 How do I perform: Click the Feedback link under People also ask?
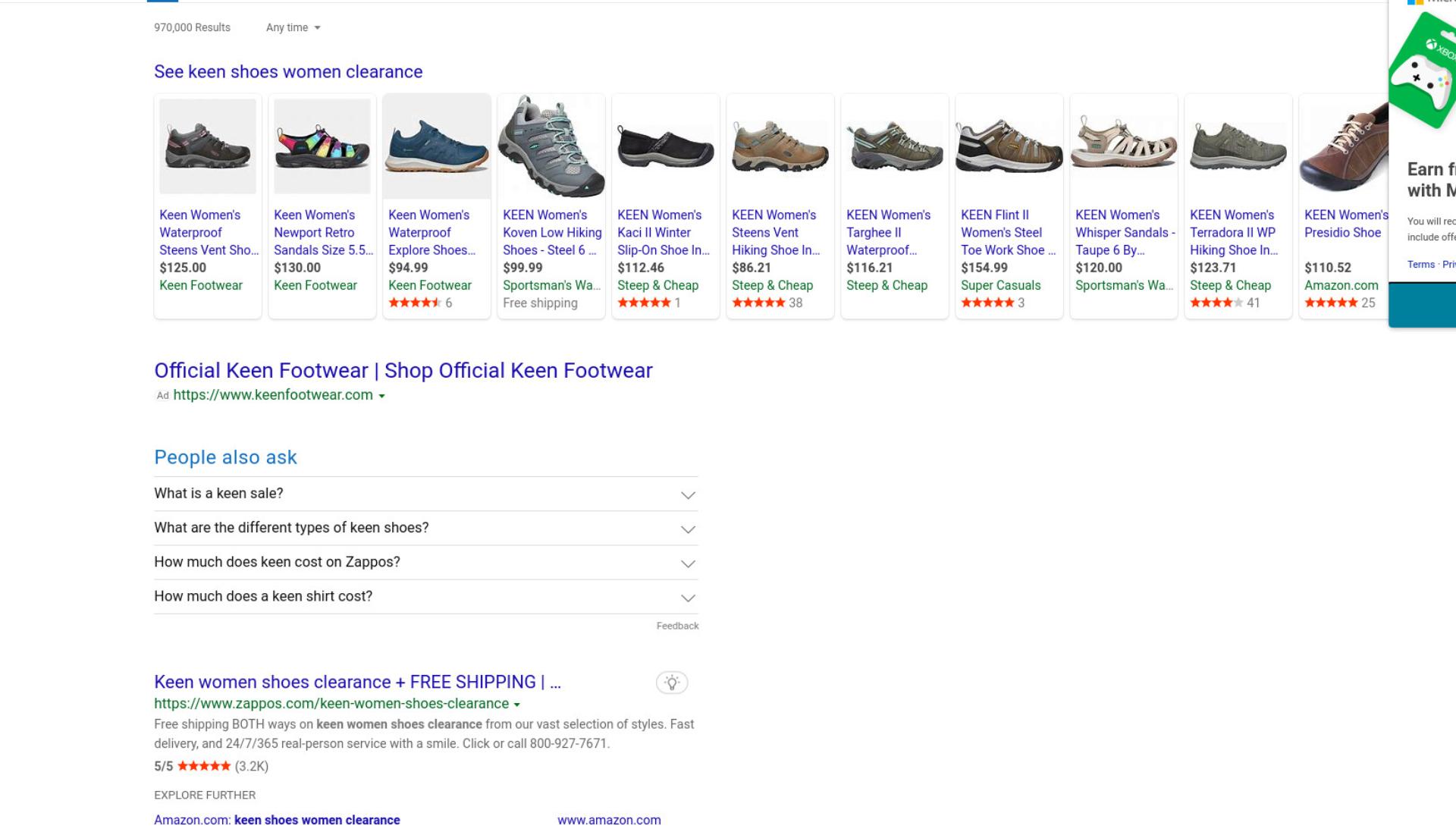[x=677, y=626]
